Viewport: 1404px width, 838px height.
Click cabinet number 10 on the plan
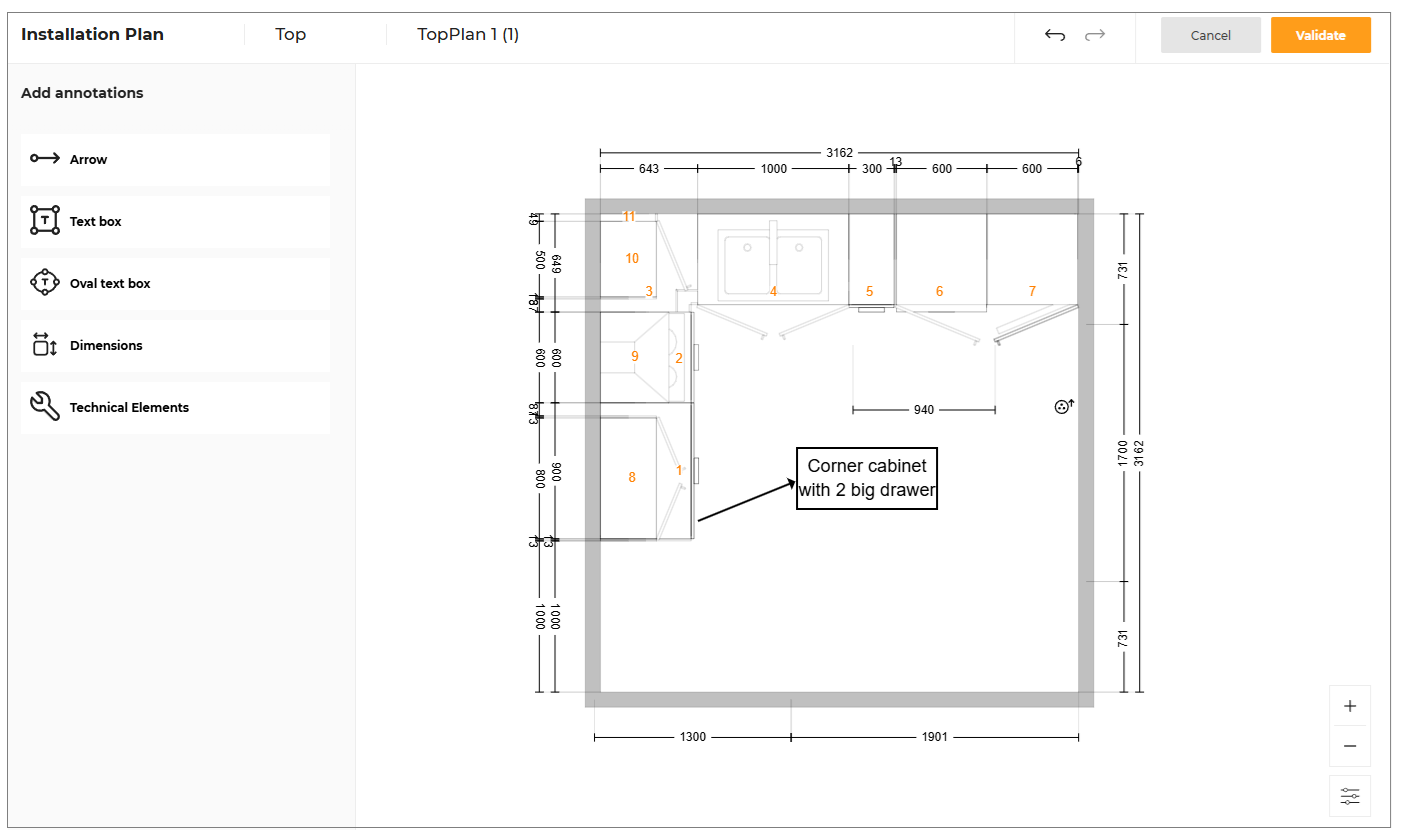click(x=632, y=259)
